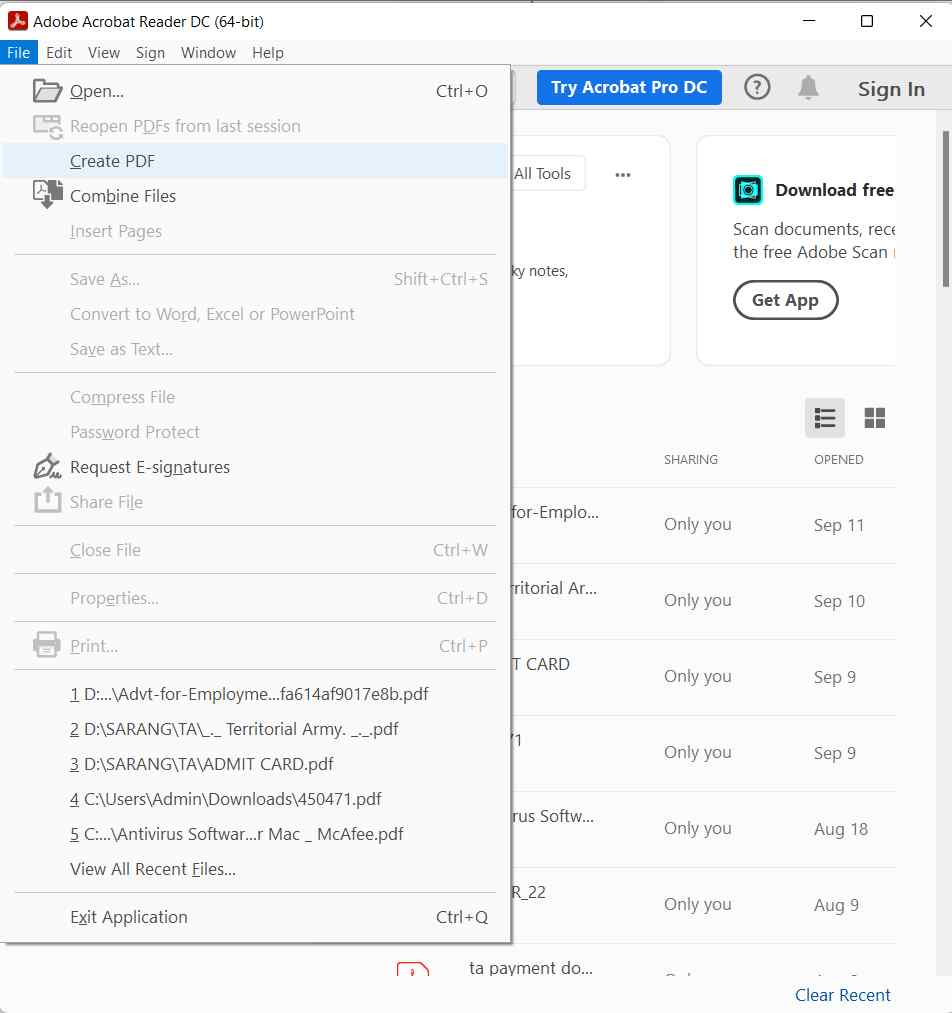The width and height of the screenshot is (952, 1013).
Task: Click the Aug 18 opened date
Action: [840, 829]
